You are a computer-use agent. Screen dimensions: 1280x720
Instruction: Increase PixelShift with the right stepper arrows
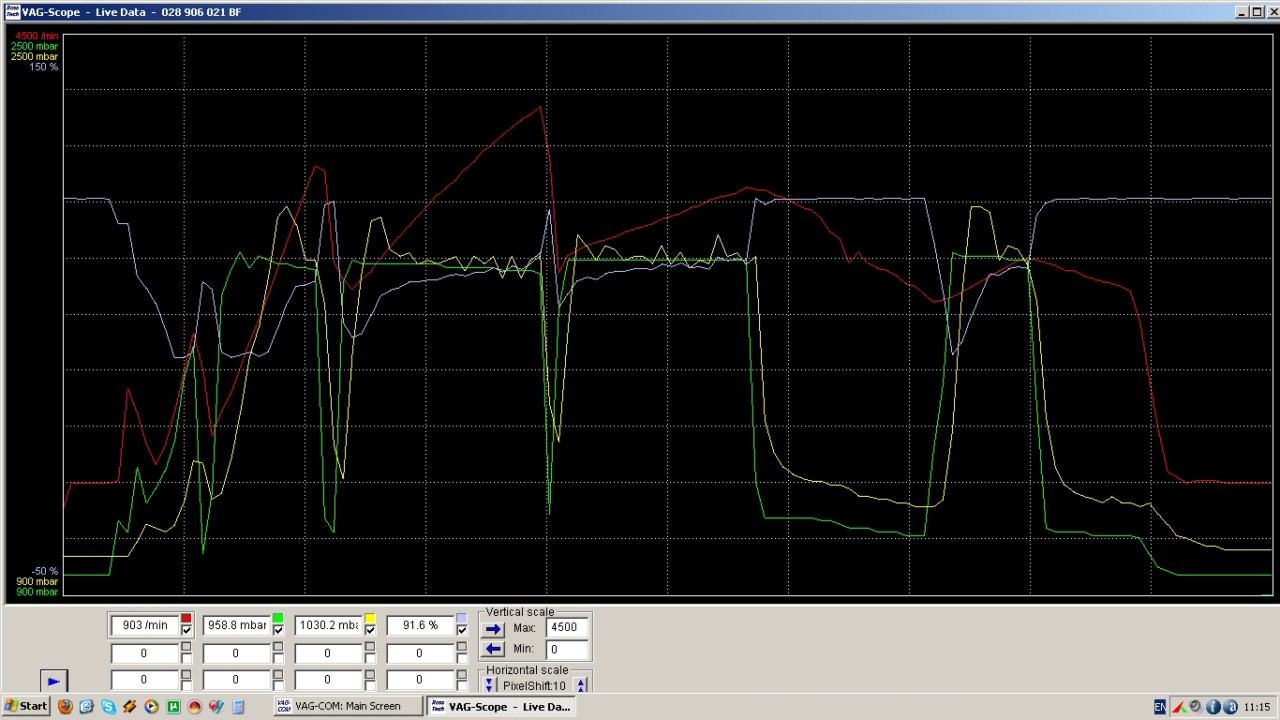[581, 686]
